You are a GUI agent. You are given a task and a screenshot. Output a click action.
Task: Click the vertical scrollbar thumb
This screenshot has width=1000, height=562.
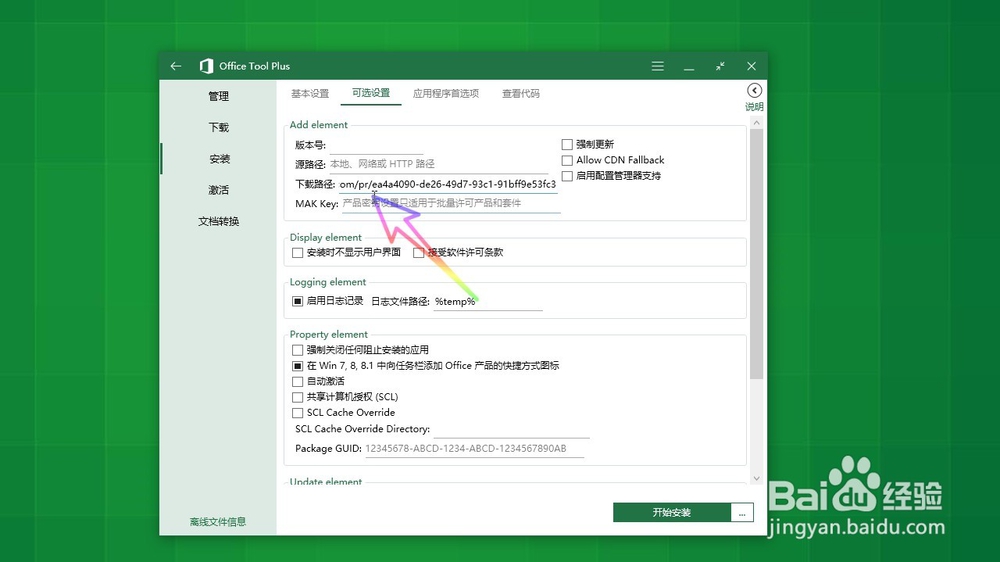pyautogui.click(x=756, y=254)
